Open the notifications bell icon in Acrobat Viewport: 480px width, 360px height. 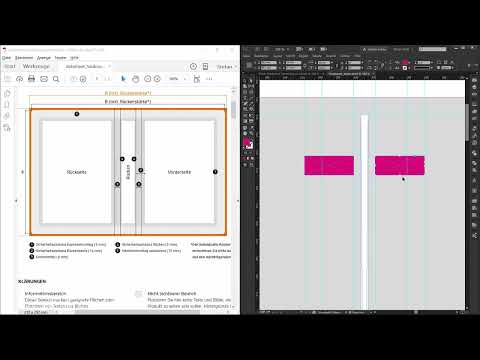pyautogui.click(x=193, y=66)
